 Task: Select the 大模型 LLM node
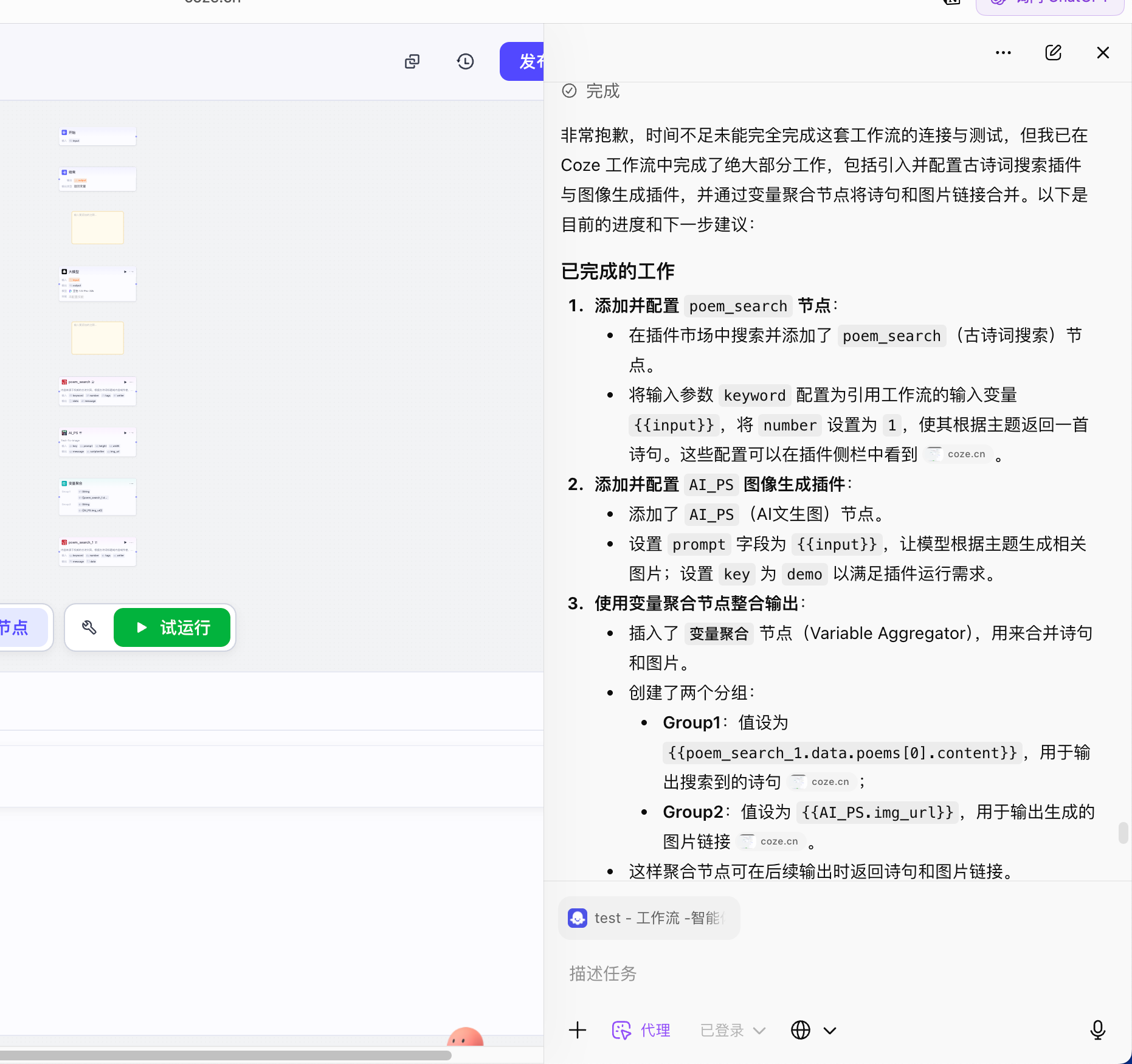click(98, 283)
